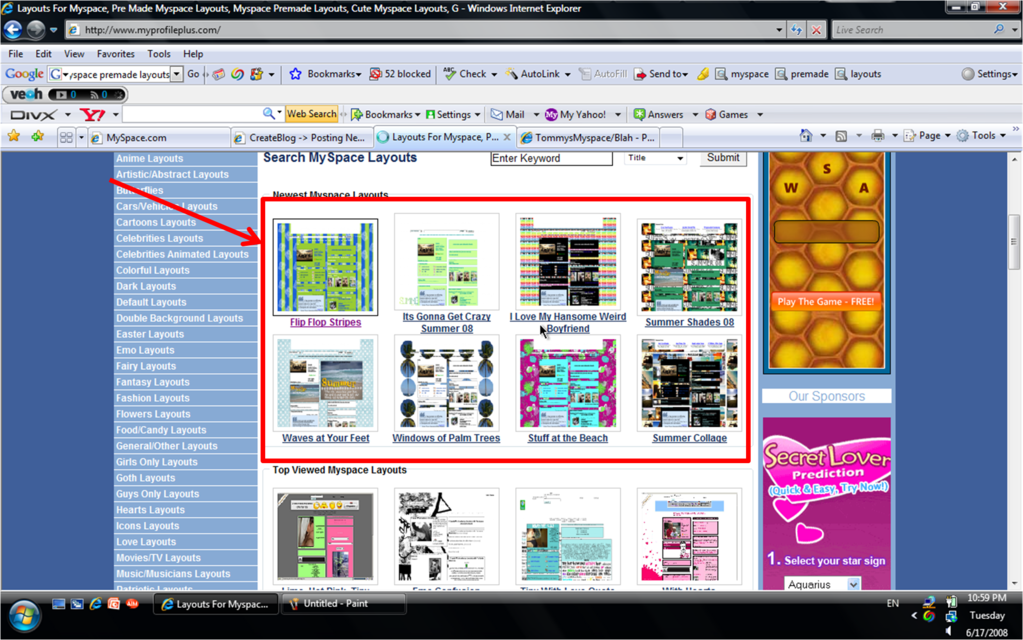Open the Quick Tabs grid view

(x=66, y=137)
